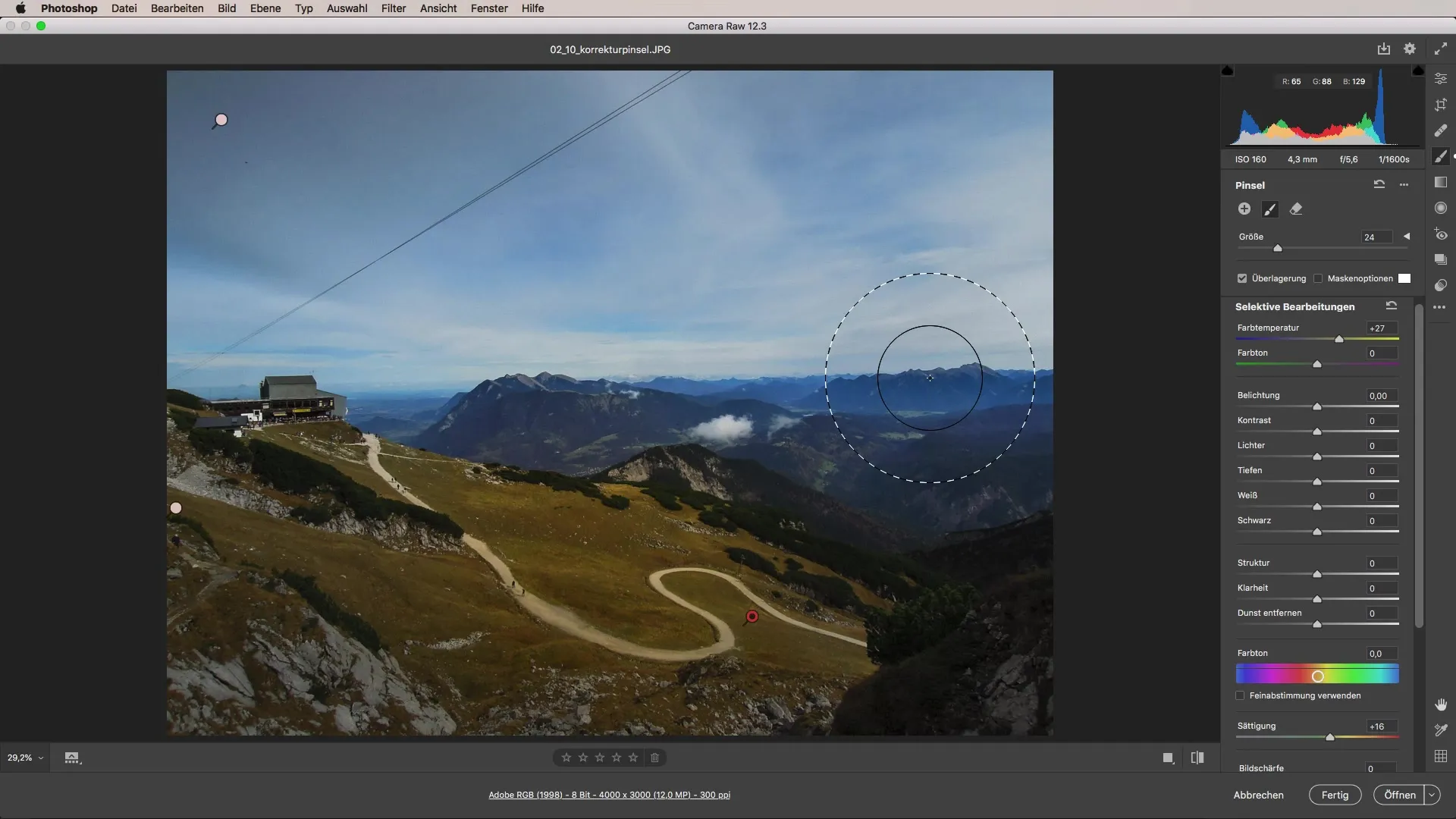Click the Abbrechen button
1456x819 pixels.
[x=1258, y=795]
